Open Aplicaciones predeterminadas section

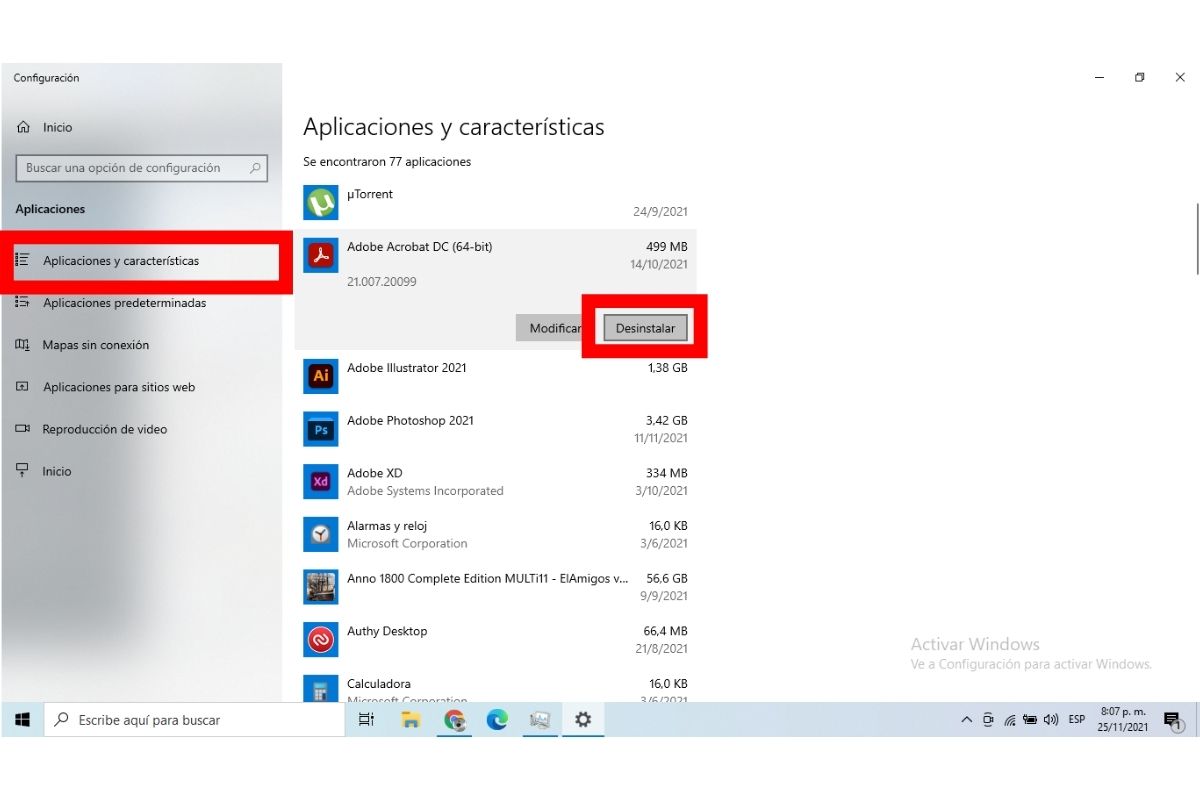tap(141, 303)
